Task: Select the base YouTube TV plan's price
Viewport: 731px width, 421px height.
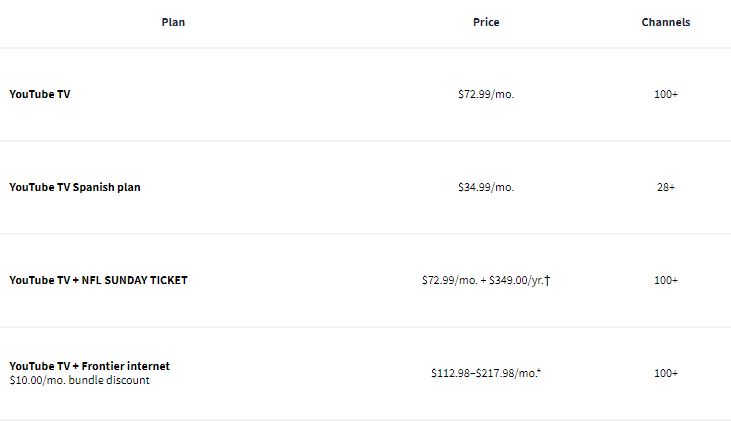Action: click(486, 94)
